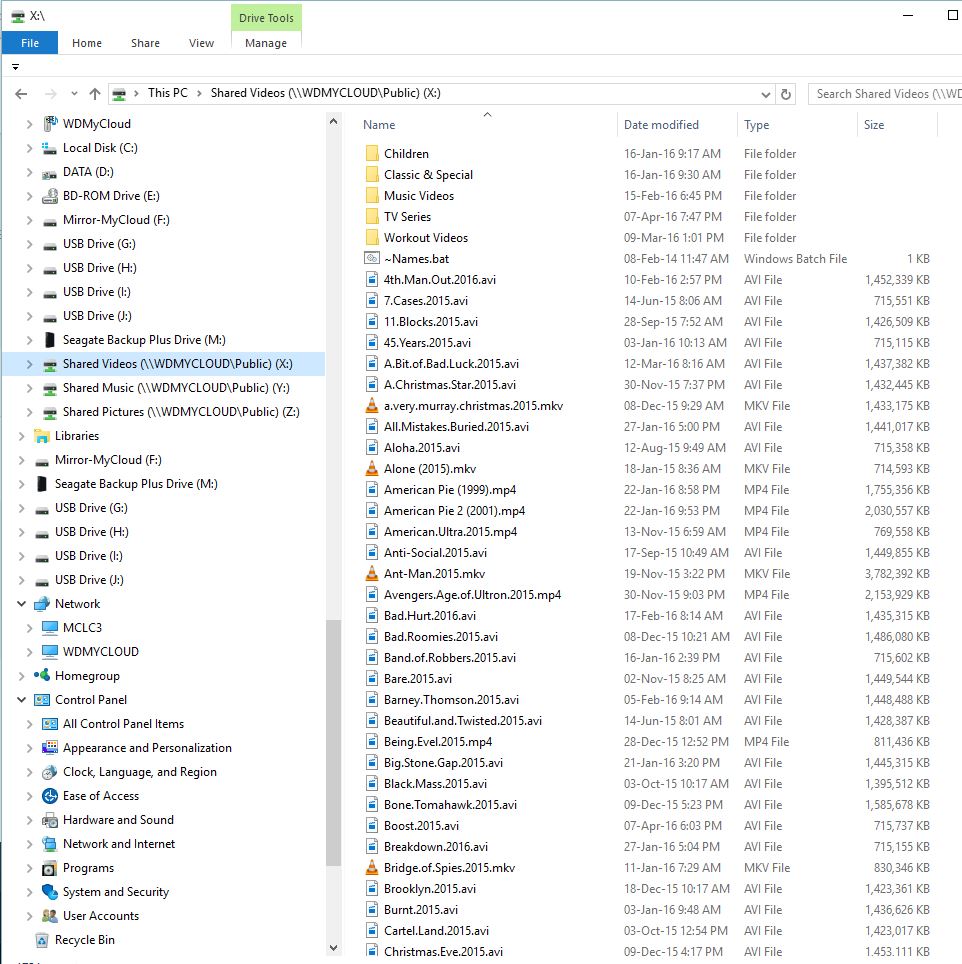Click the BD-ROM Drive (E:) icon
Screen dimensions: 962x964
(50, 196)
